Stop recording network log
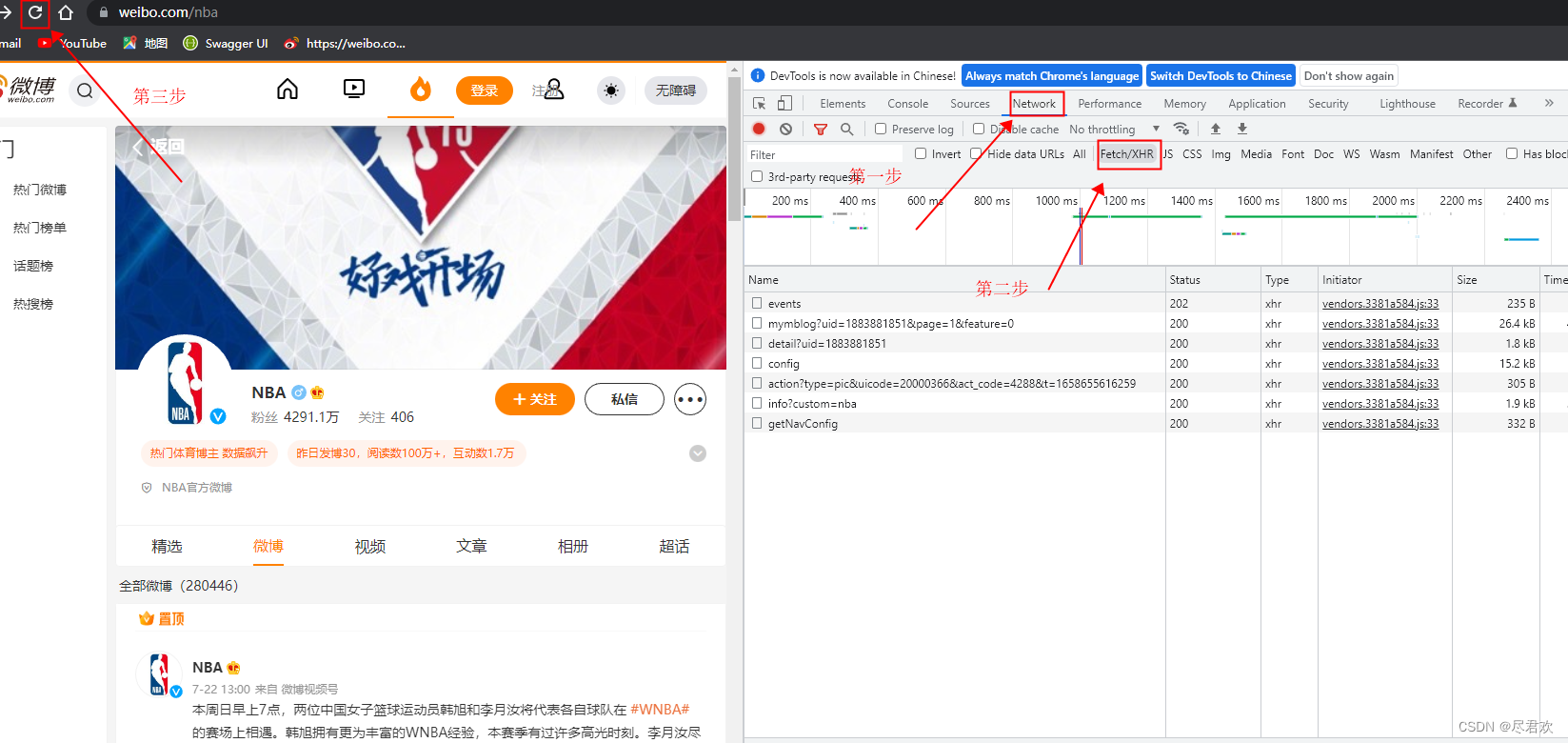This screenshot has width=1568, height=743. [x=759, y=129]
